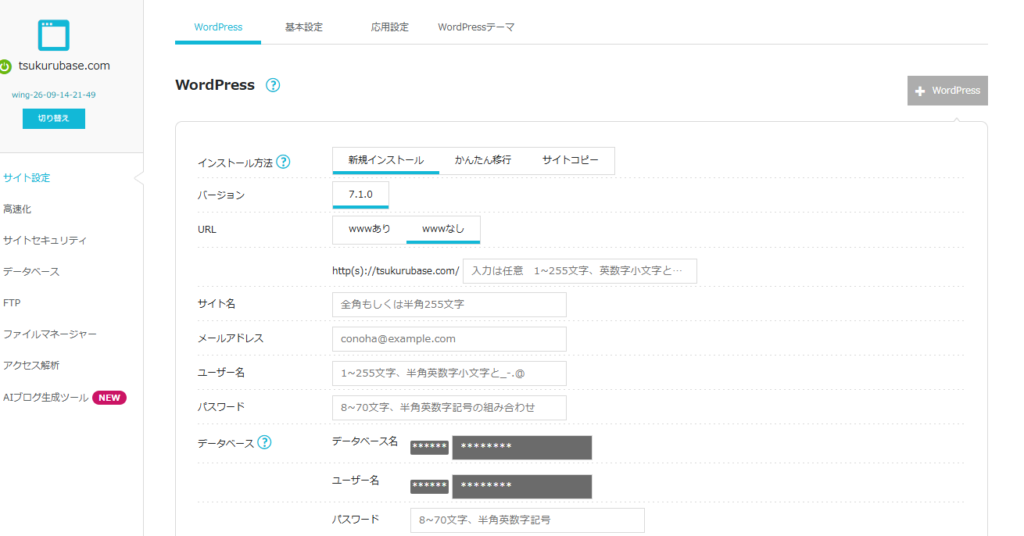Open サイトセキュリティ in sidebar
This screenshot has width=1024, height=536.
pyautogui.click(x=44, y=240)
